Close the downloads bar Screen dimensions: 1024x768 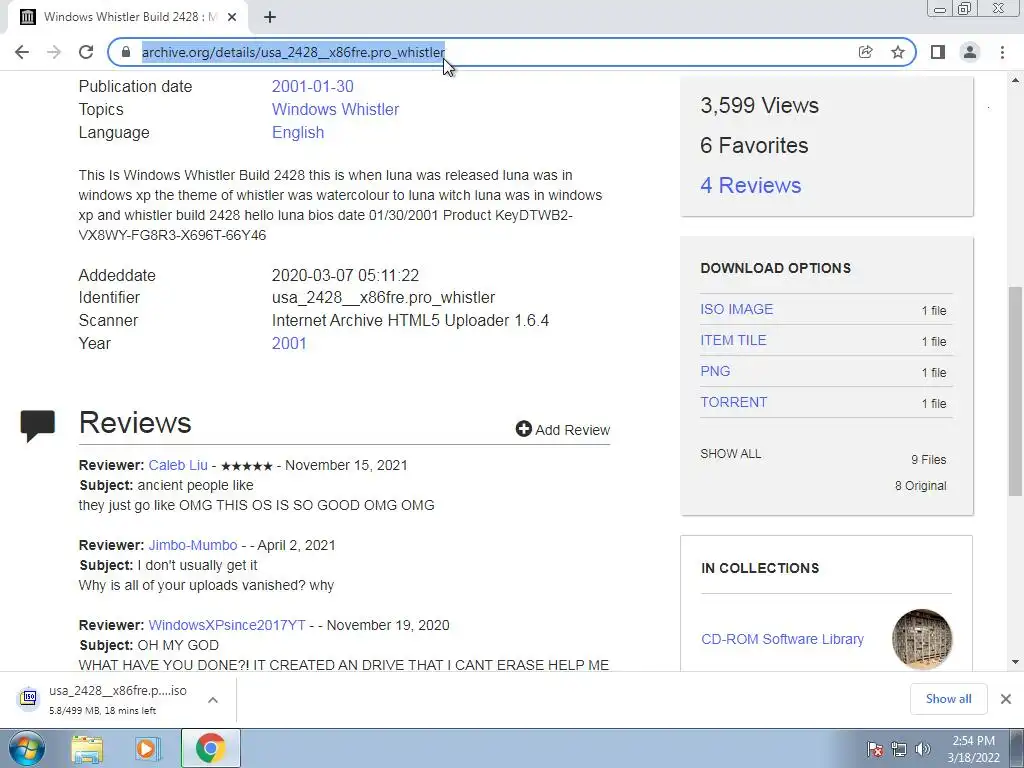1006,699
